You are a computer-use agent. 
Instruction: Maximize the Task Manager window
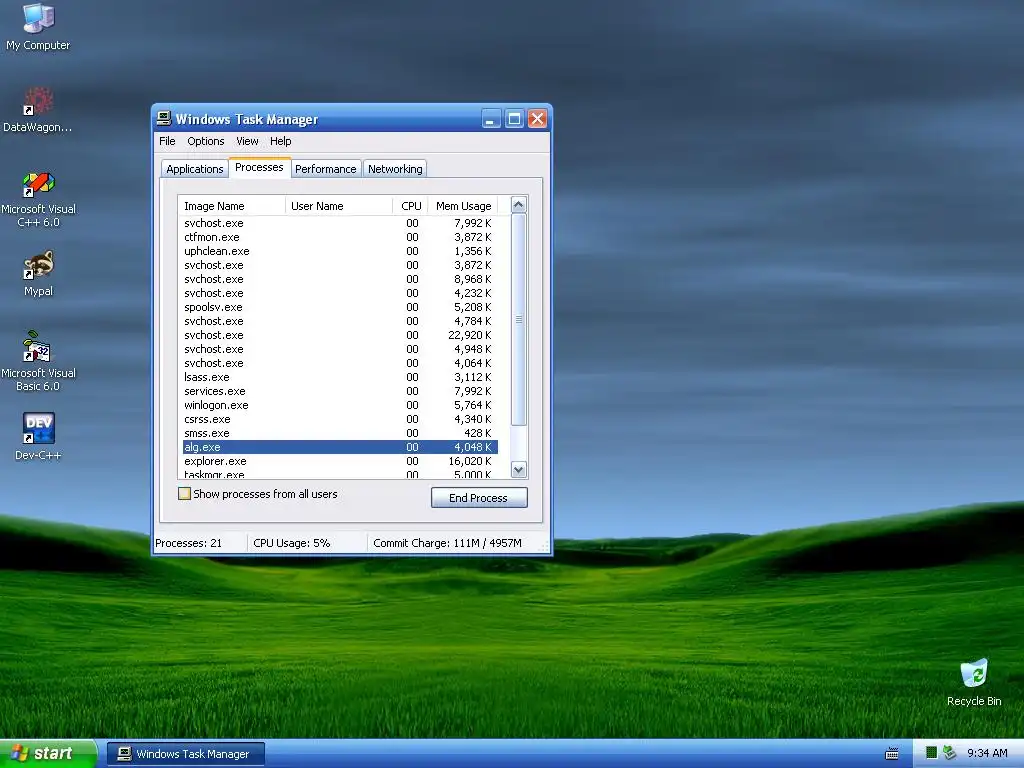pos(514,119)
